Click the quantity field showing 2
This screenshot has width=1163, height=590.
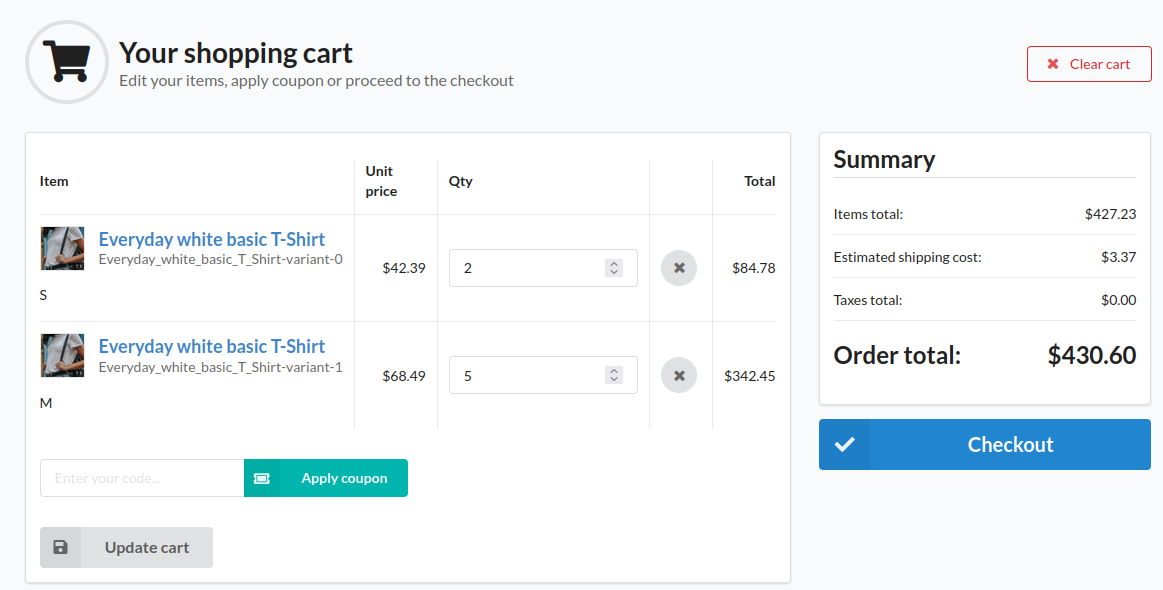click(x=525, y=268)
